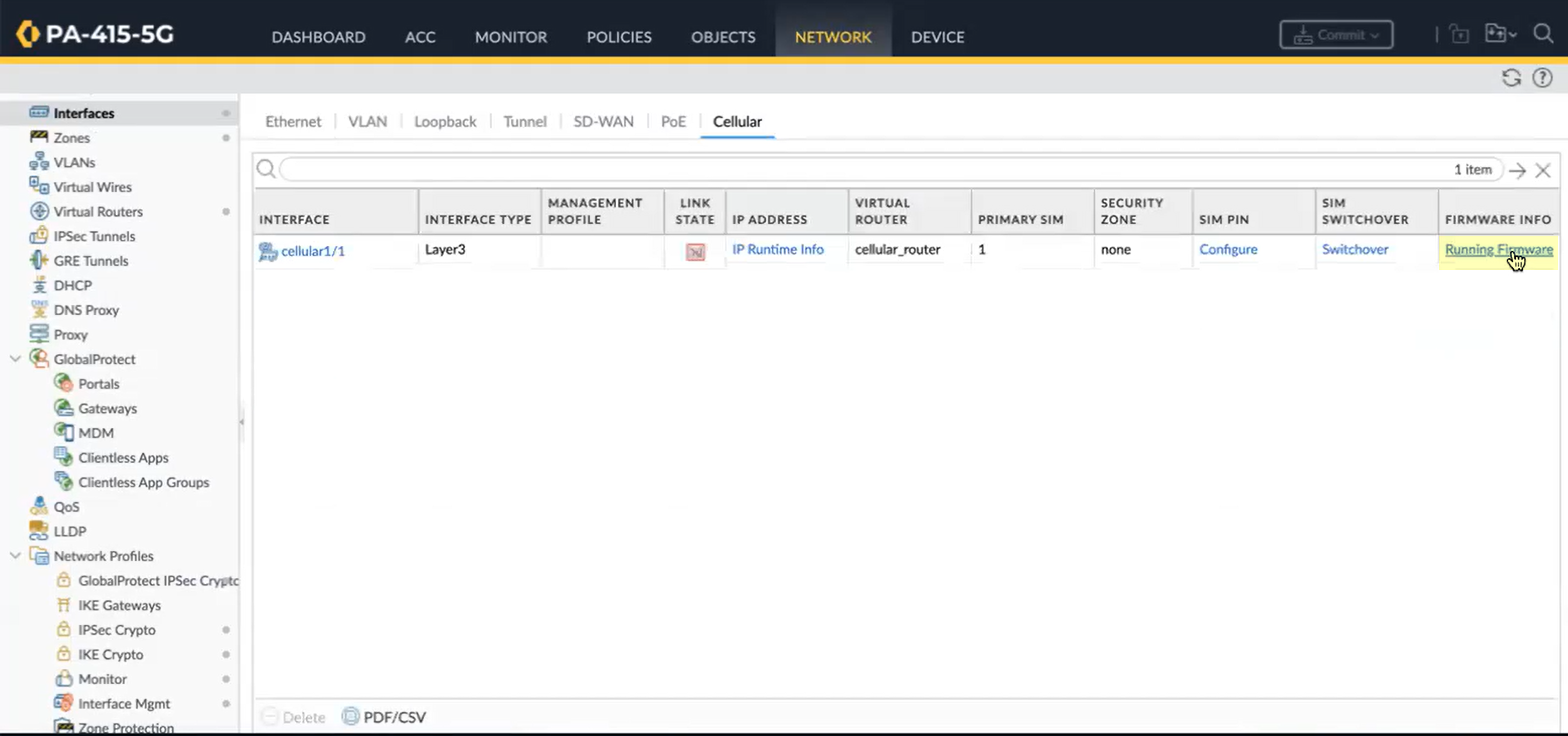Clear the filter with X icon
The width and height of the screenshot is (1568, 736).
tap(1542, 170)
